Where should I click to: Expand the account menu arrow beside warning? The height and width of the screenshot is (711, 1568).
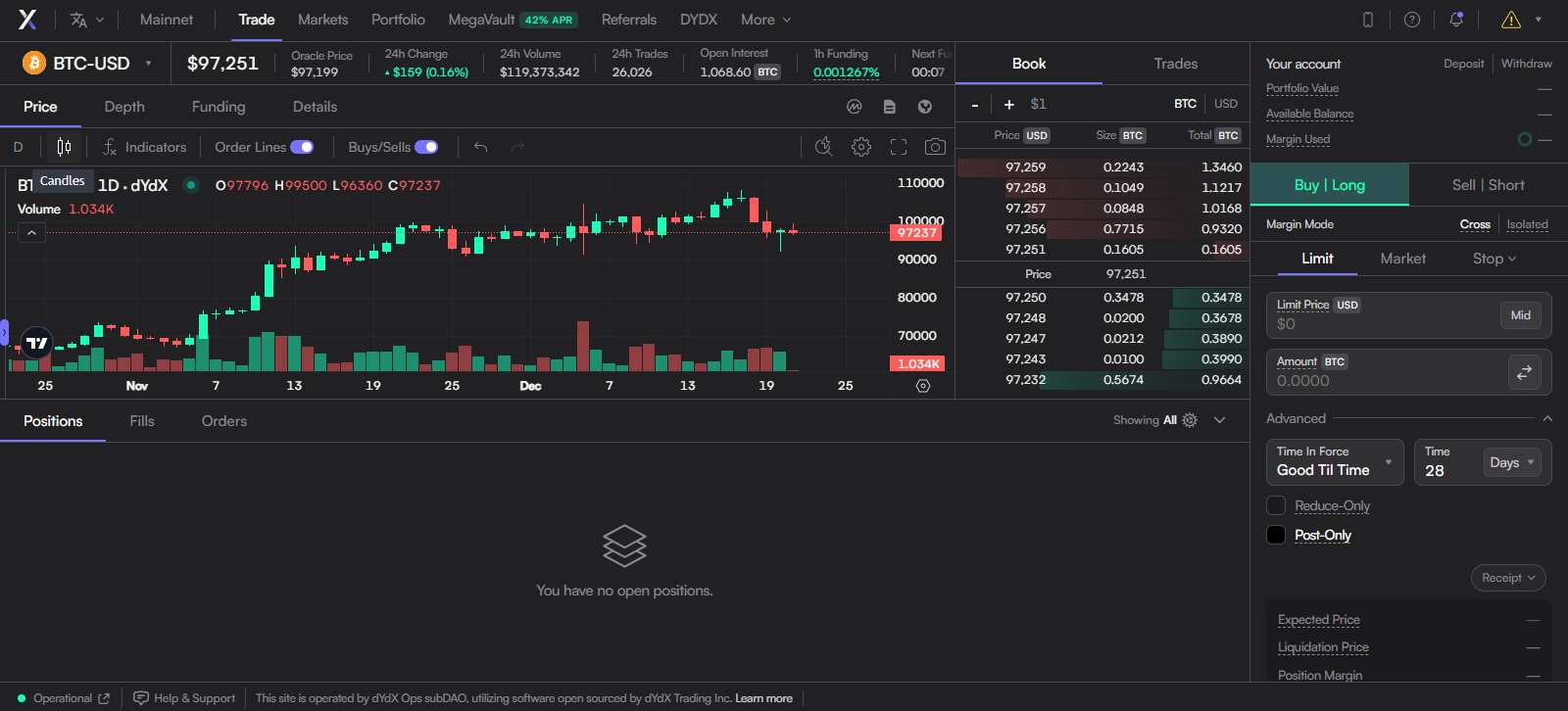click(x=1539, y=20)
